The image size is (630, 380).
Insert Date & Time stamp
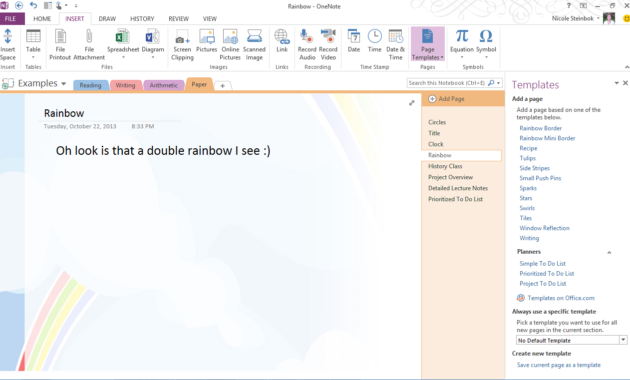395,44
